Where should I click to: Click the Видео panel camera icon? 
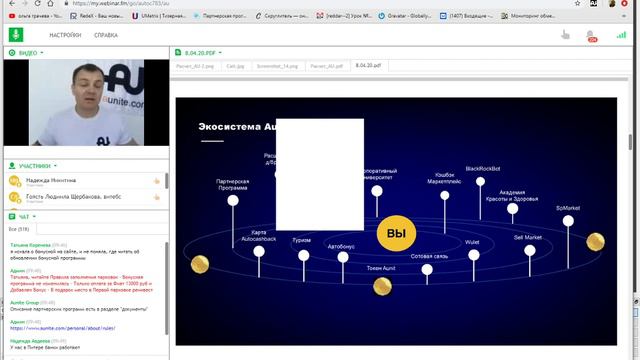pyautogui.click(x=12, y=53)
